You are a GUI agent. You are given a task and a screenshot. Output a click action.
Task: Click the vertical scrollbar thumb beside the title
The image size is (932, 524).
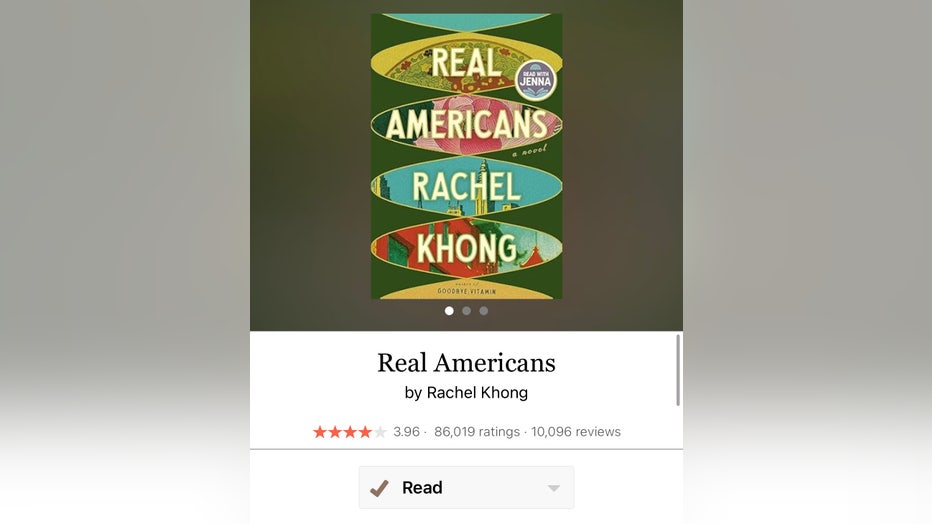678,371
